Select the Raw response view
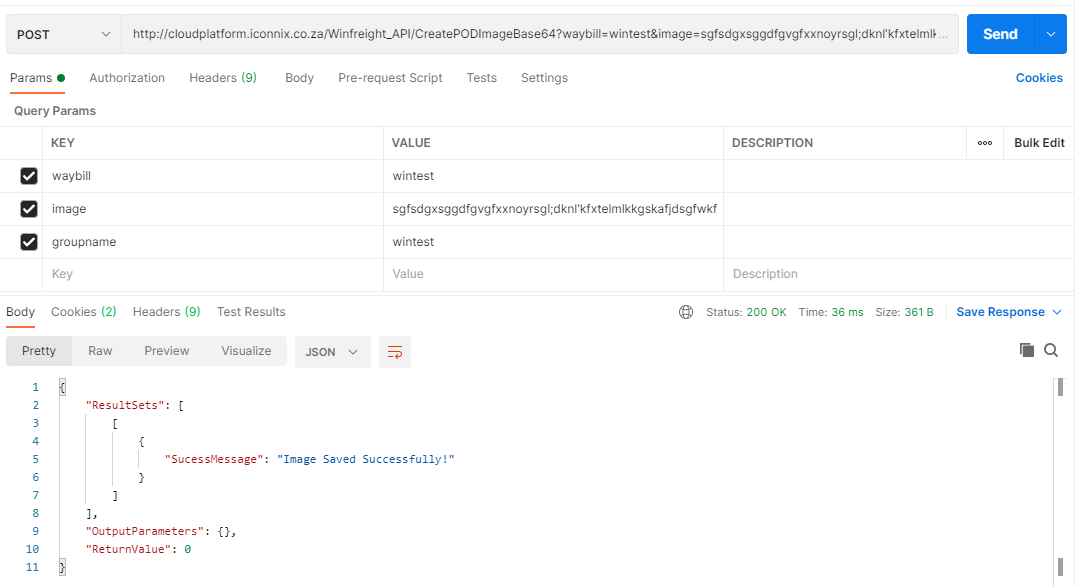The image size is (1089, 587). pyautogui.click(x=100, y=351)
